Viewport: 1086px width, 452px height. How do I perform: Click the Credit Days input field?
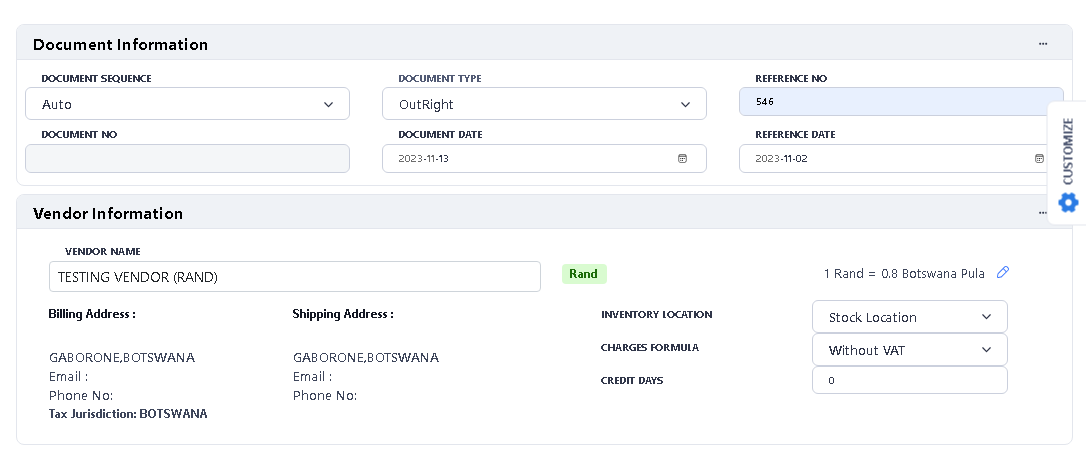point(909,381)
